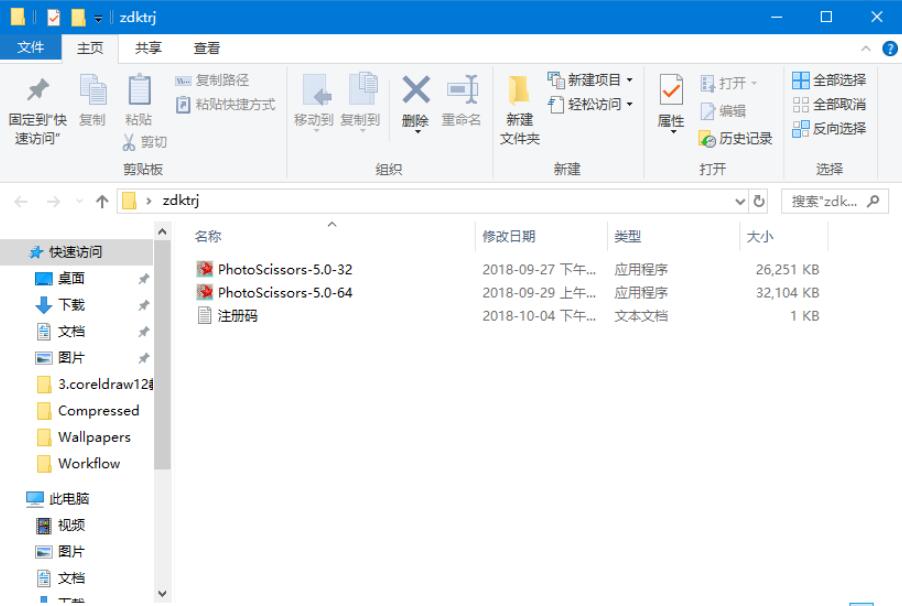
Task: Click the PhotoScissors-5.0-64 application icon
Action: tap(204, 292)
